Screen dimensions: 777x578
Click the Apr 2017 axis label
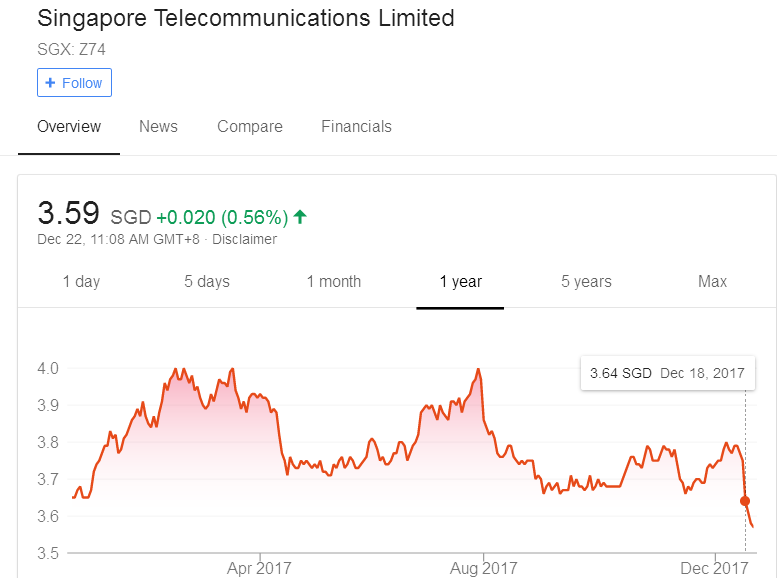259,568
